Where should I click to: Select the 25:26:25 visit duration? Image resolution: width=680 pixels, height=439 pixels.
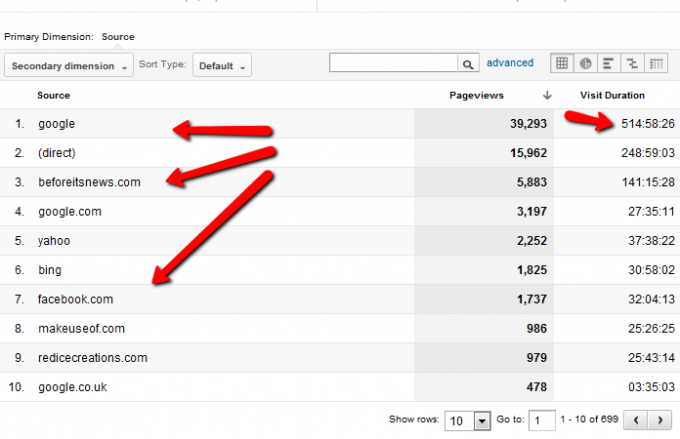[651, 329]
